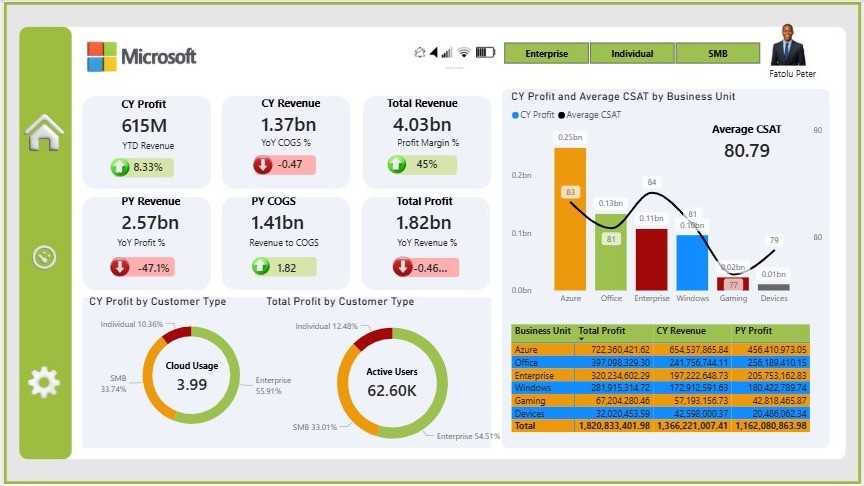Screen dimensions: 864x486
Task: Click the Enterprise 54.51% donut label
Action: click(468, 436)
